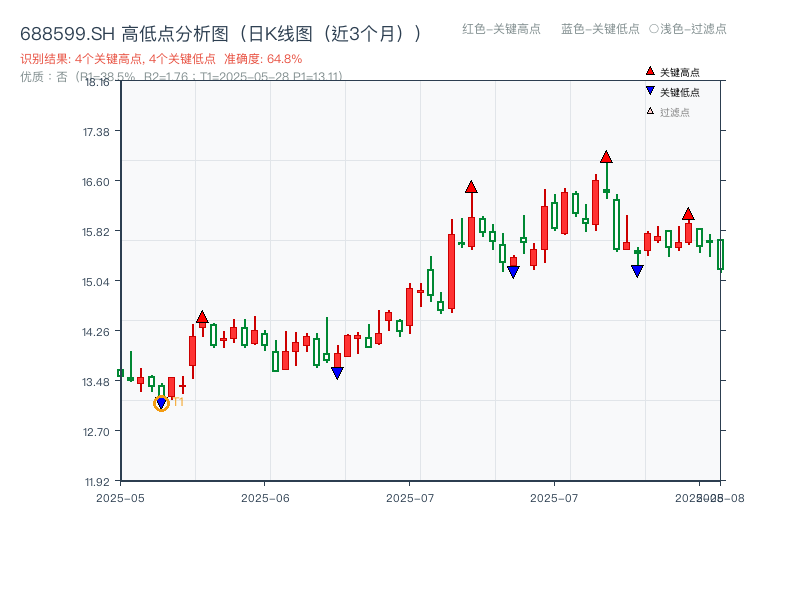Image resolution: width=800 pixels, height=600 pixels.
Task: Click the blue down-triangle in the mid-July dip
Action: click(513, 269)
